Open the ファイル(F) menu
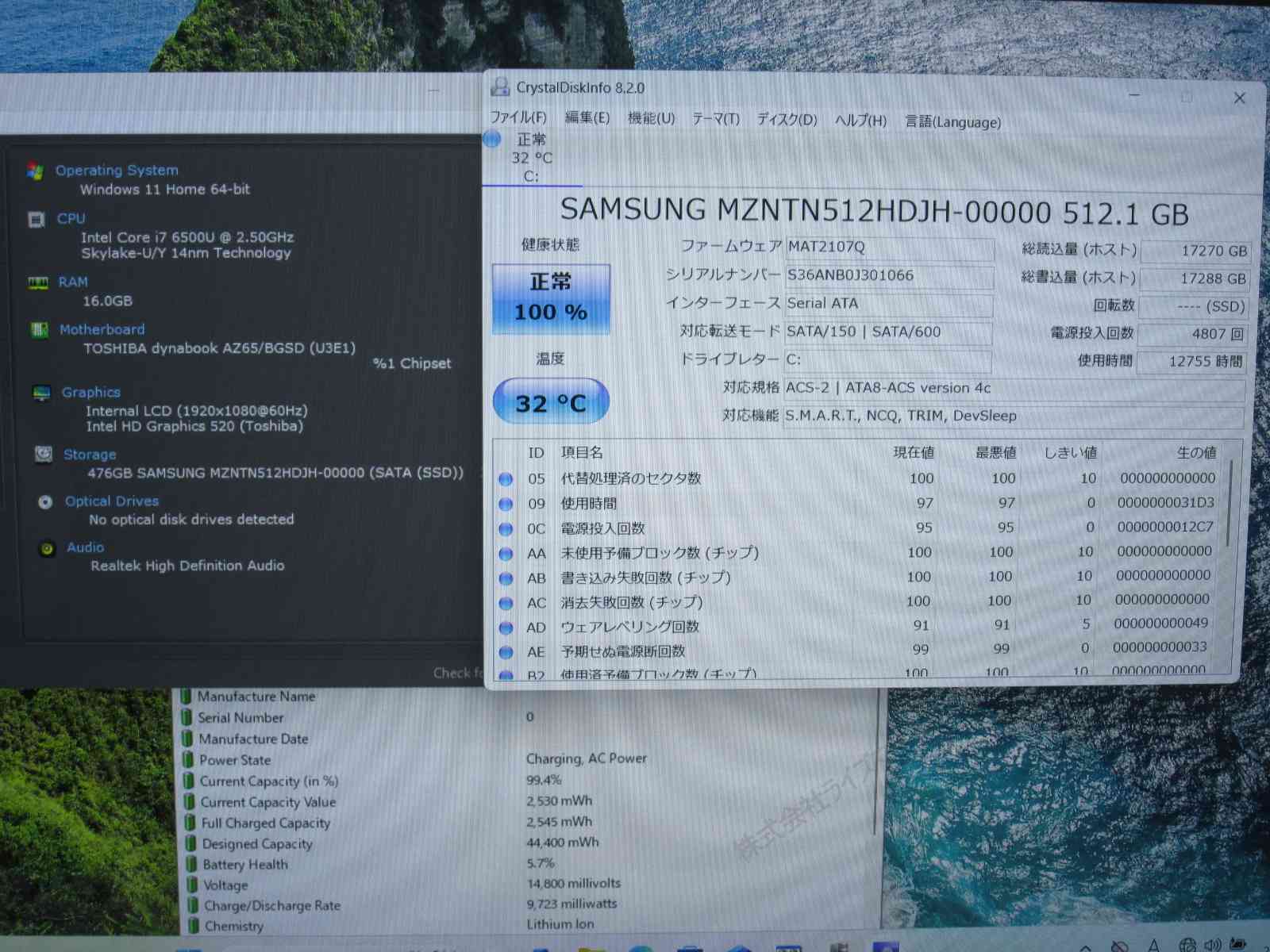 point(518,117)
